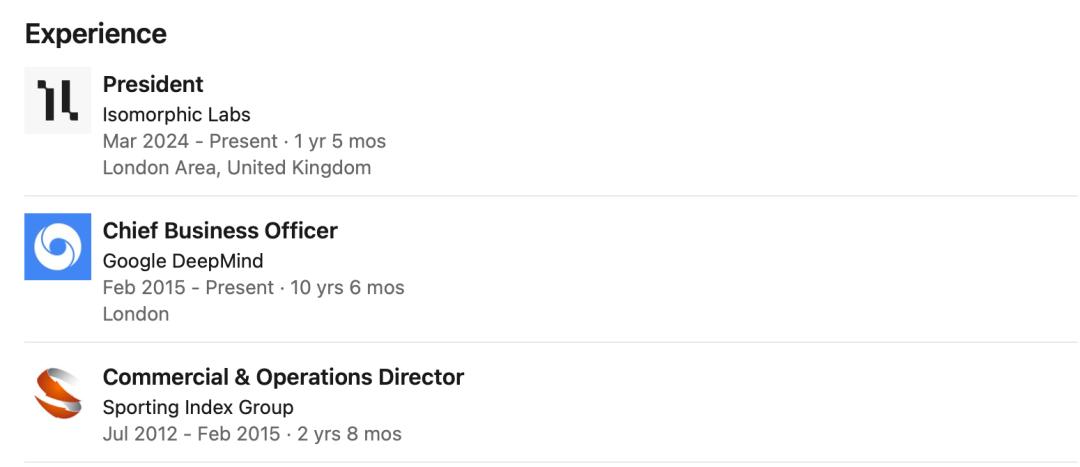Image resolution: width=1080 pixels, height=467 pixels.
Task: Click the Feb 2015 - Present date range
Action: [188, 287]
